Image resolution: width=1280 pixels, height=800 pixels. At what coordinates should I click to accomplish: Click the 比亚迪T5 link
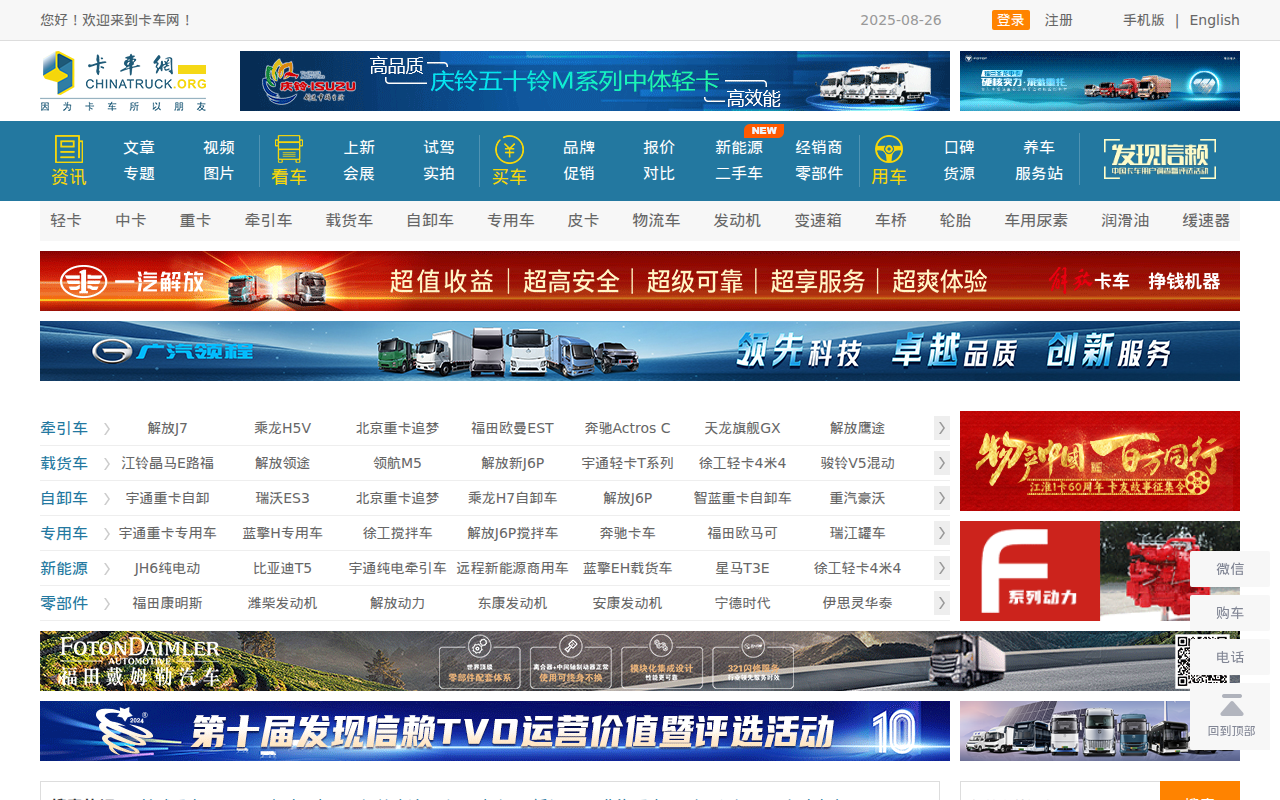282,568
